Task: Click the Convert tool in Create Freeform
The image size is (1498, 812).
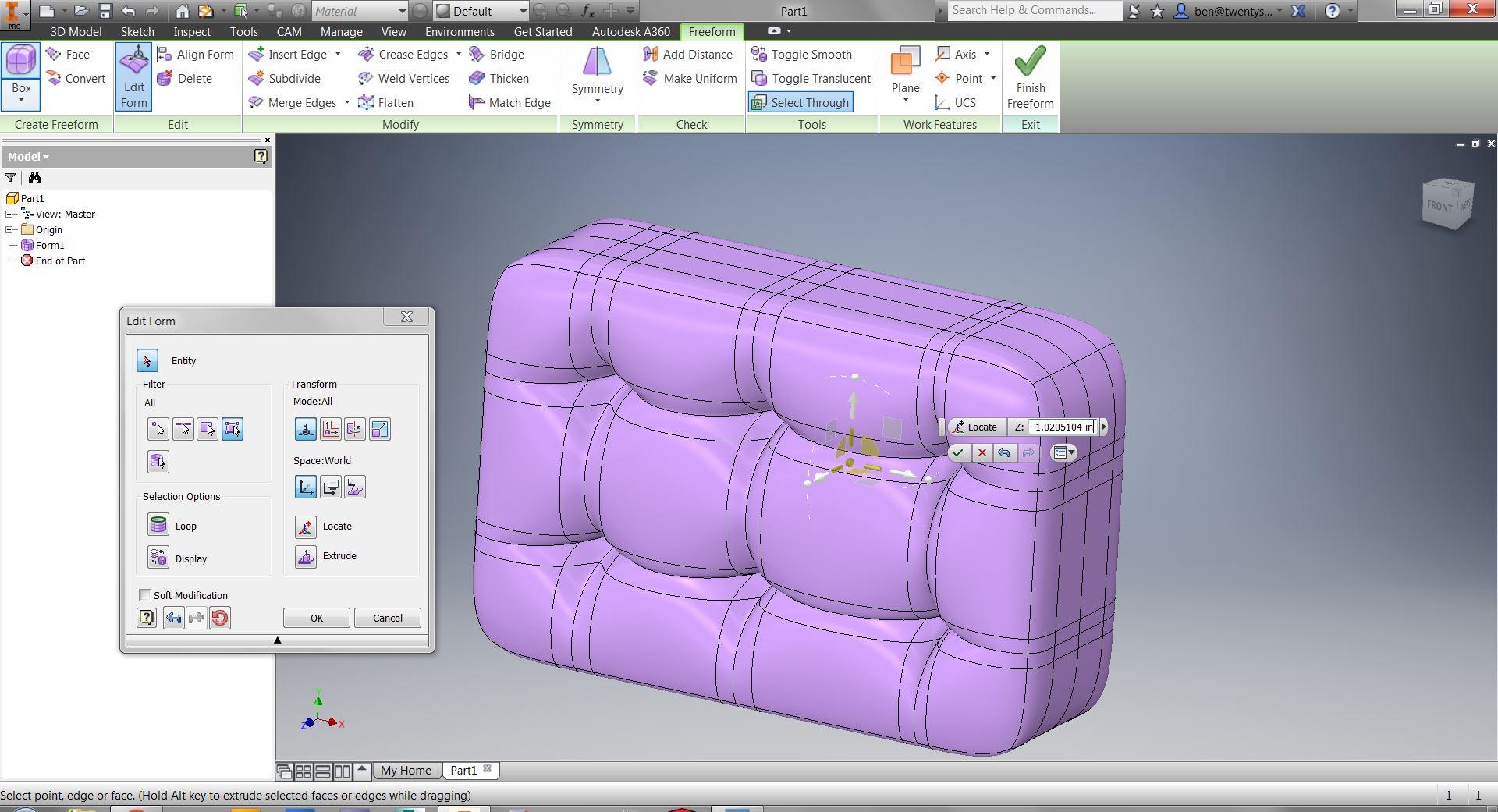Action: coord(76,79)
